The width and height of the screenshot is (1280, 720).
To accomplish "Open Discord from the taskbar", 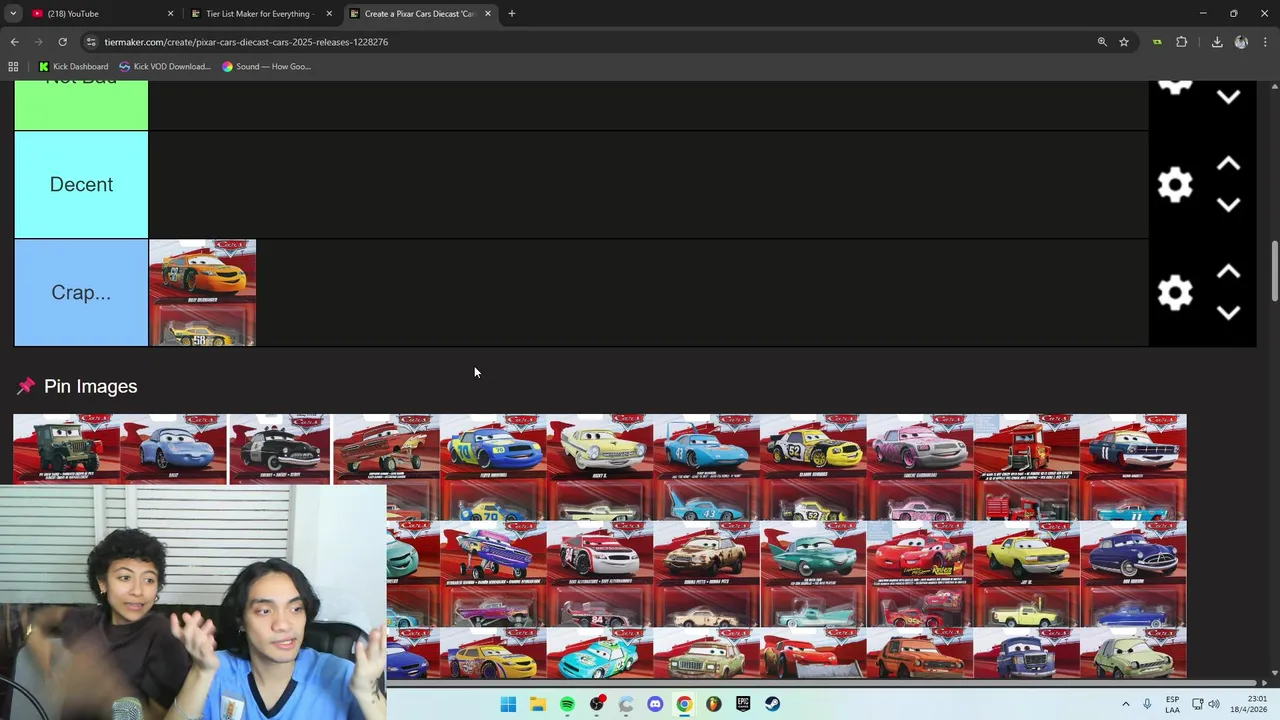I will tap(655, 704).
